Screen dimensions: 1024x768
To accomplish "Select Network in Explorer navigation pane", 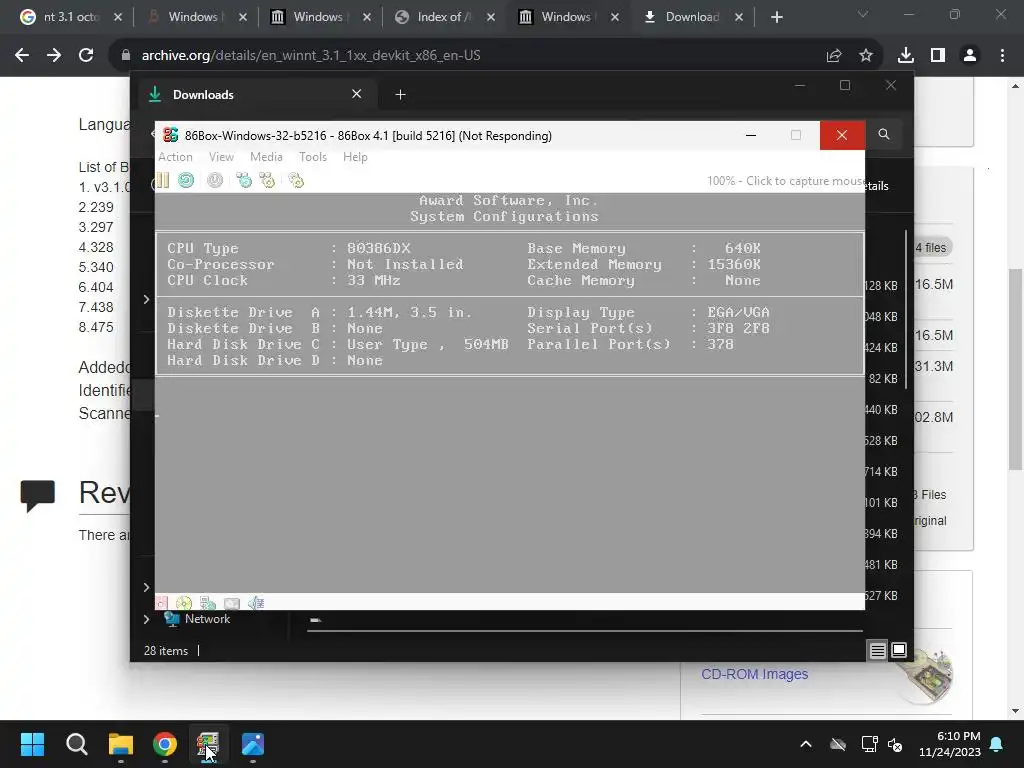I will (207, 619).
